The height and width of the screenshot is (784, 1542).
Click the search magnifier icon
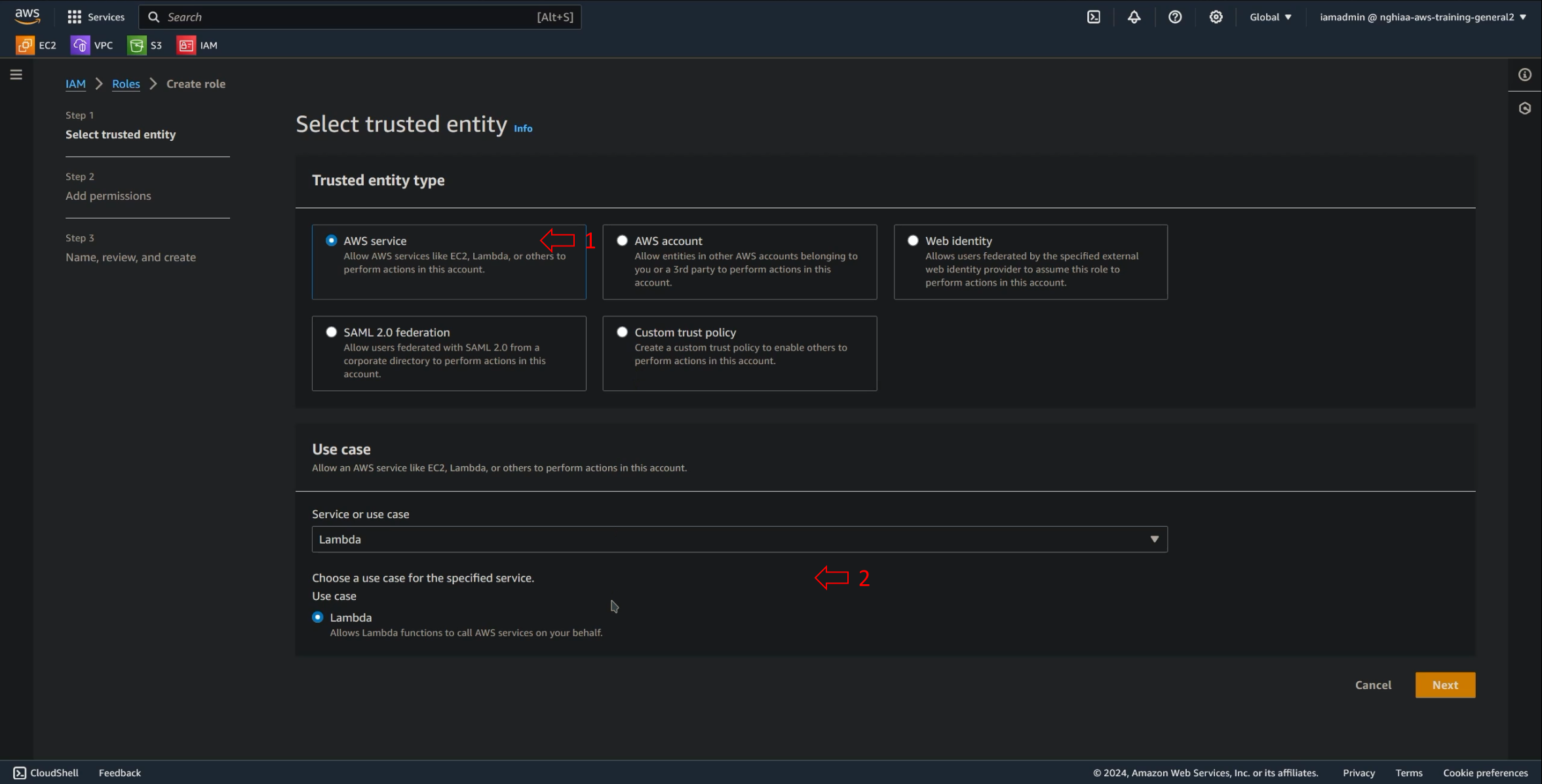[153, 17]
